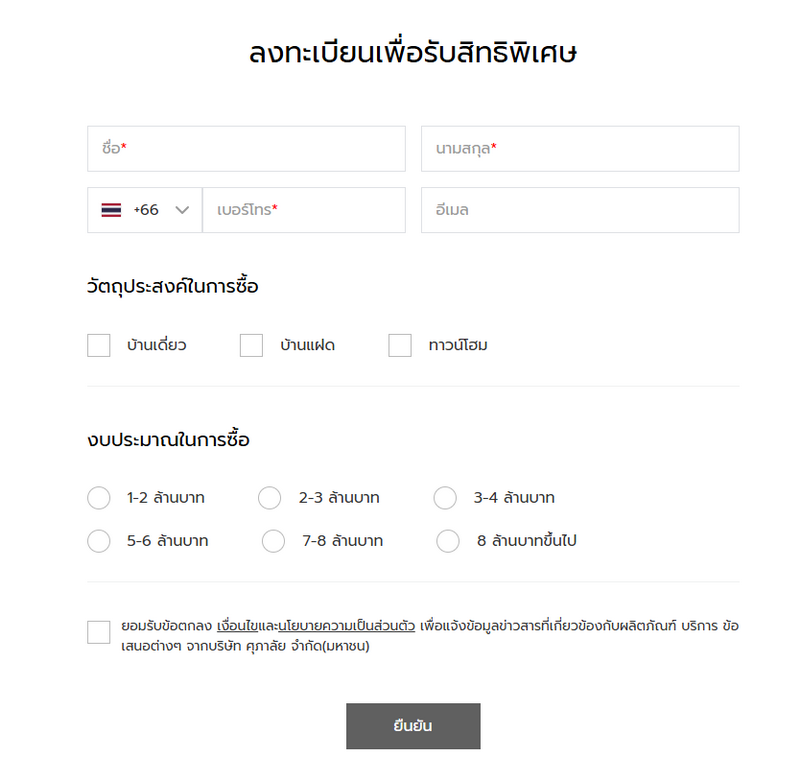Select the 1-2 ล้านบาท budget option
800x781 pixels.
point(98,498)
